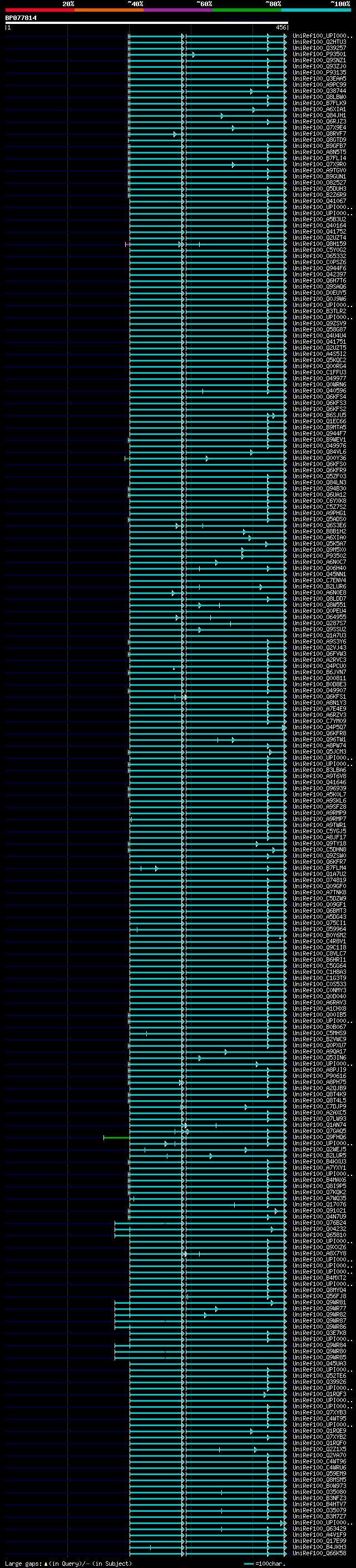Open hit UniRef100_Q6H7T6
Viewport: 356px width, 1568px height.
tap(319, 280)
